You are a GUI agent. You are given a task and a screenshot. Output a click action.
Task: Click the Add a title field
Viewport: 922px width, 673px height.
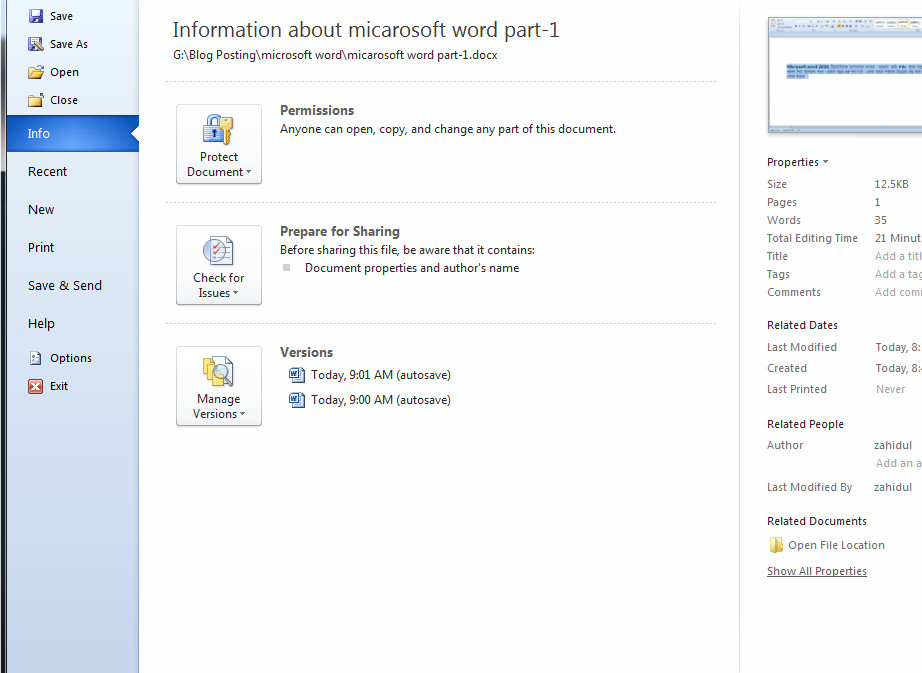coord(898,256)
